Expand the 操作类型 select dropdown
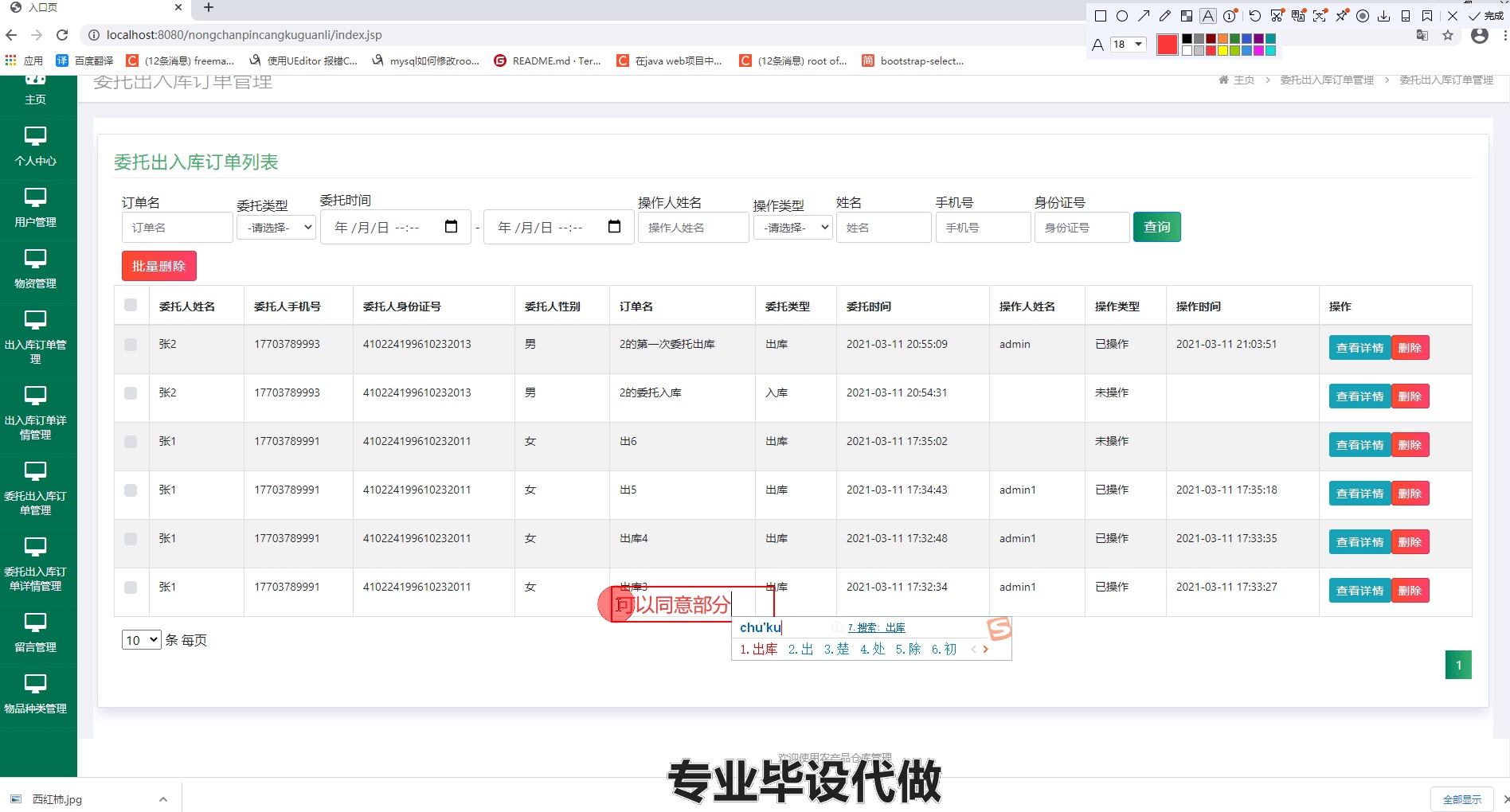 pos(792,228)
